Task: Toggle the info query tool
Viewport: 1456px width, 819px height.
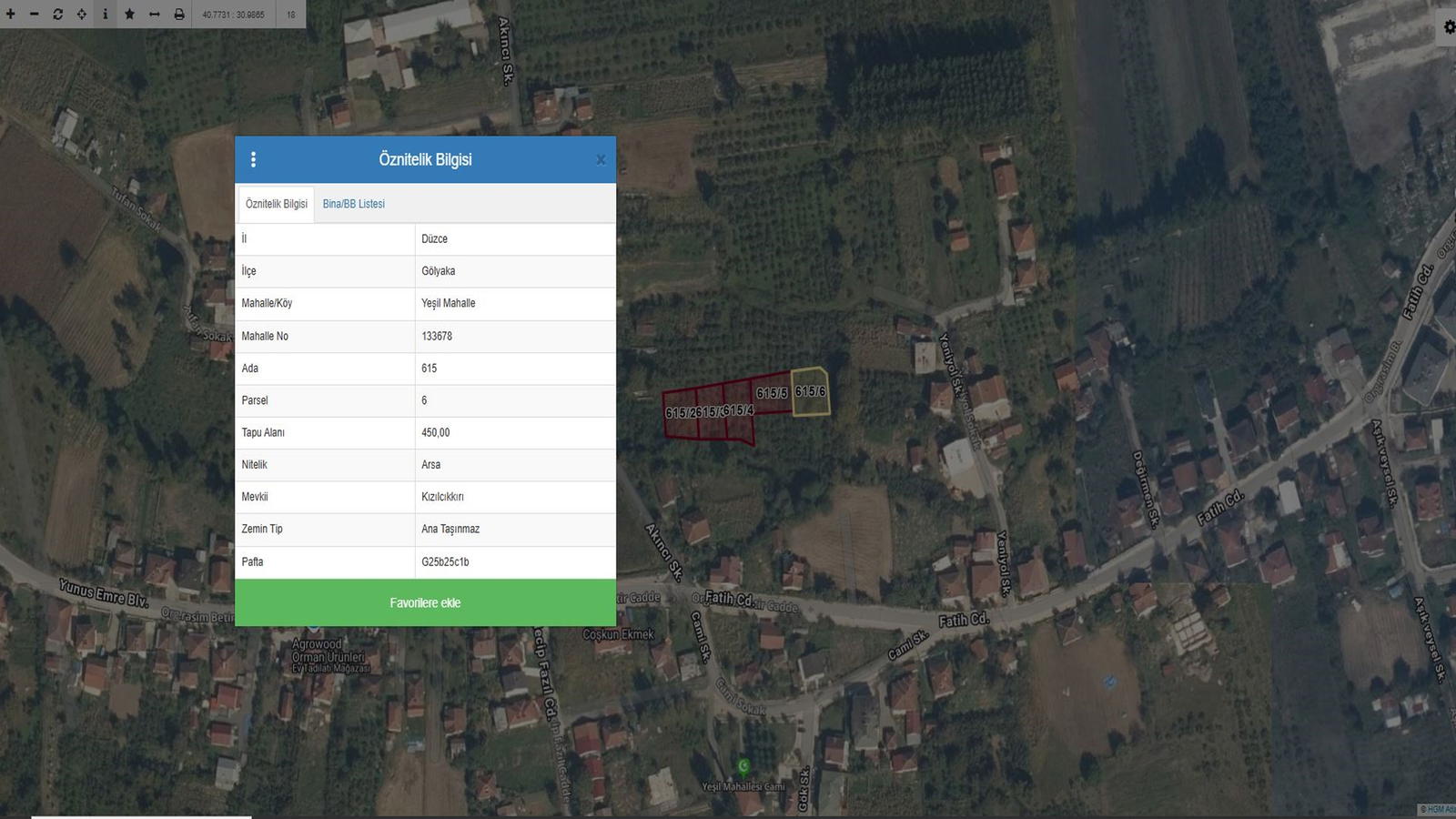Action: 106,14
